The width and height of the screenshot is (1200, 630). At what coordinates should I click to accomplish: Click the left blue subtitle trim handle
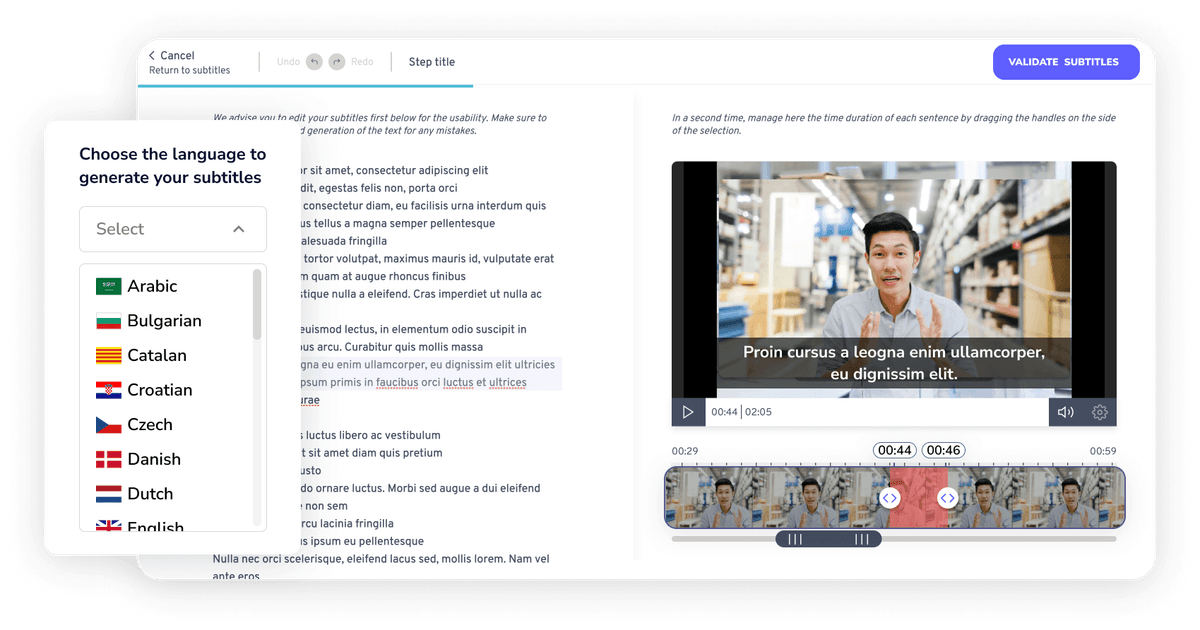889,497
